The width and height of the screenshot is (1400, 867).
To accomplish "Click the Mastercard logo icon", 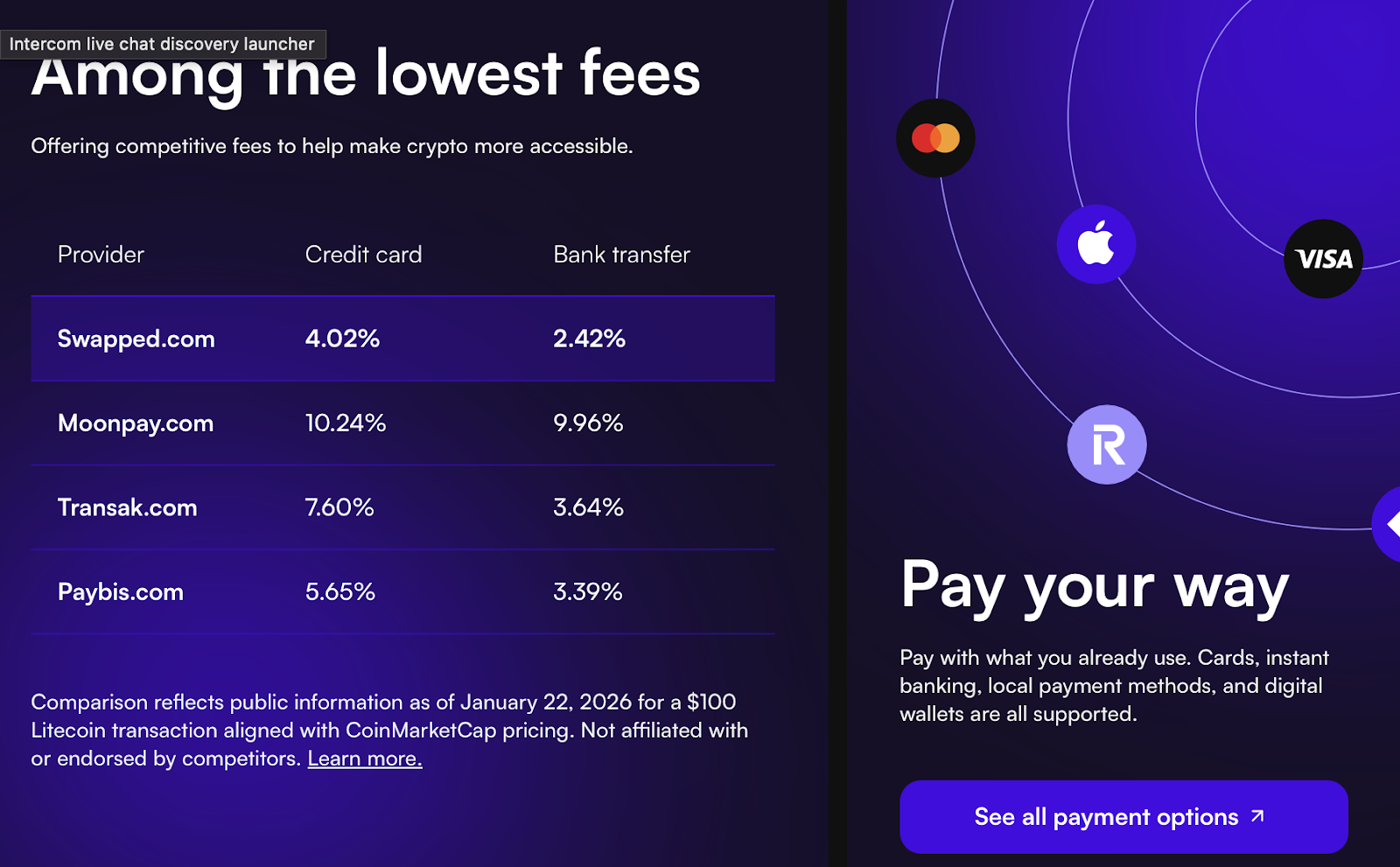I will tap(935, 138).
